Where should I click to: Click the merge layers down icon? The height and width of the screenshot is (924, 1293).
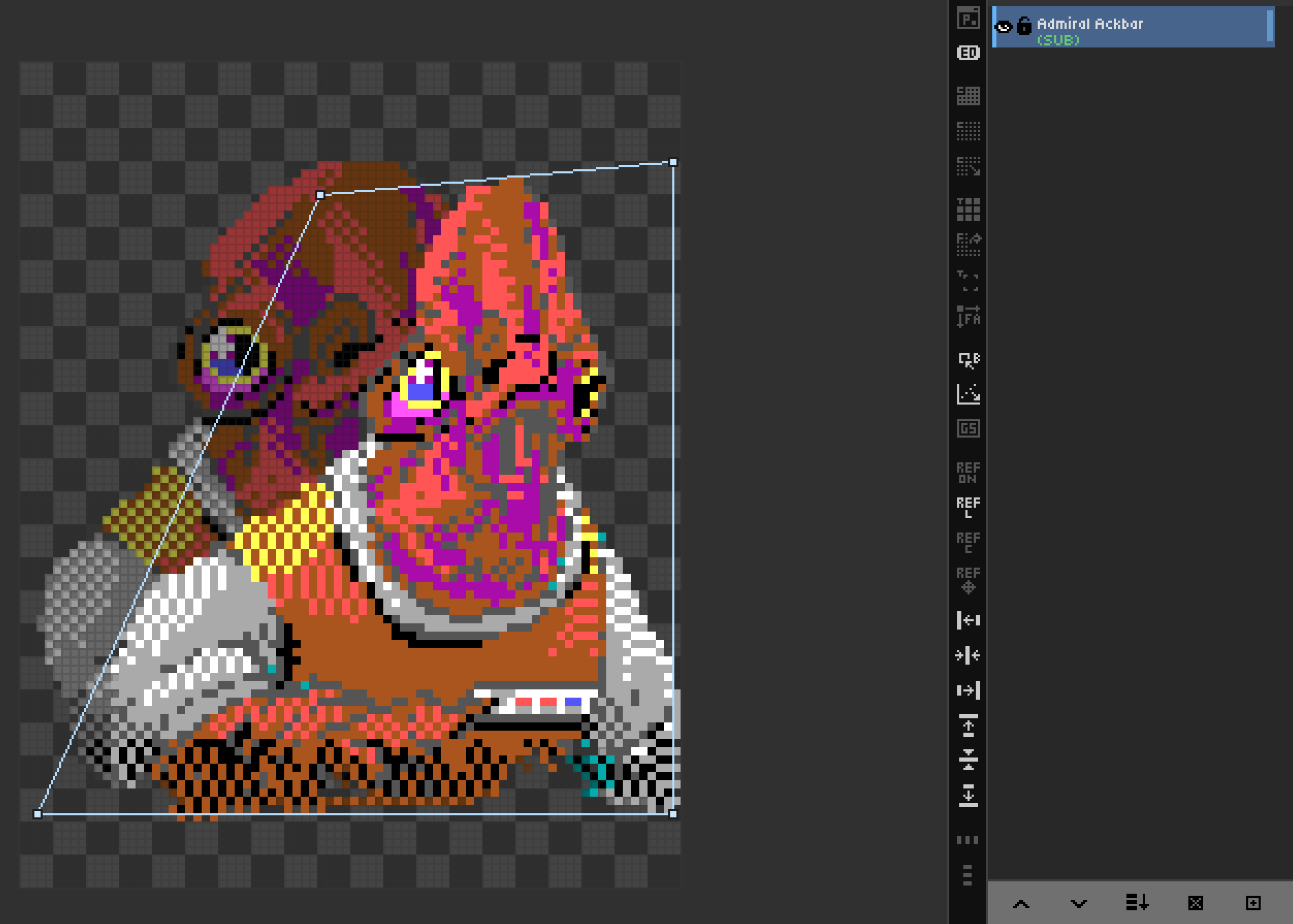[1137, 903]
